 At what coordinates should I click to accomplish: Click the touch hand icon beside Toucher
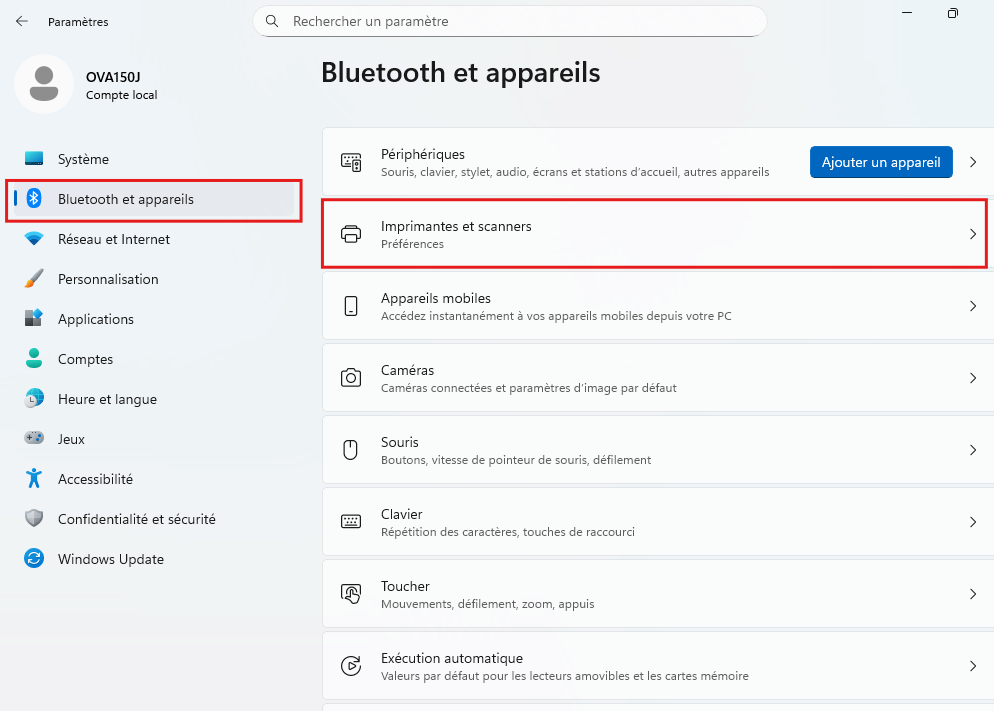(351, 594)
